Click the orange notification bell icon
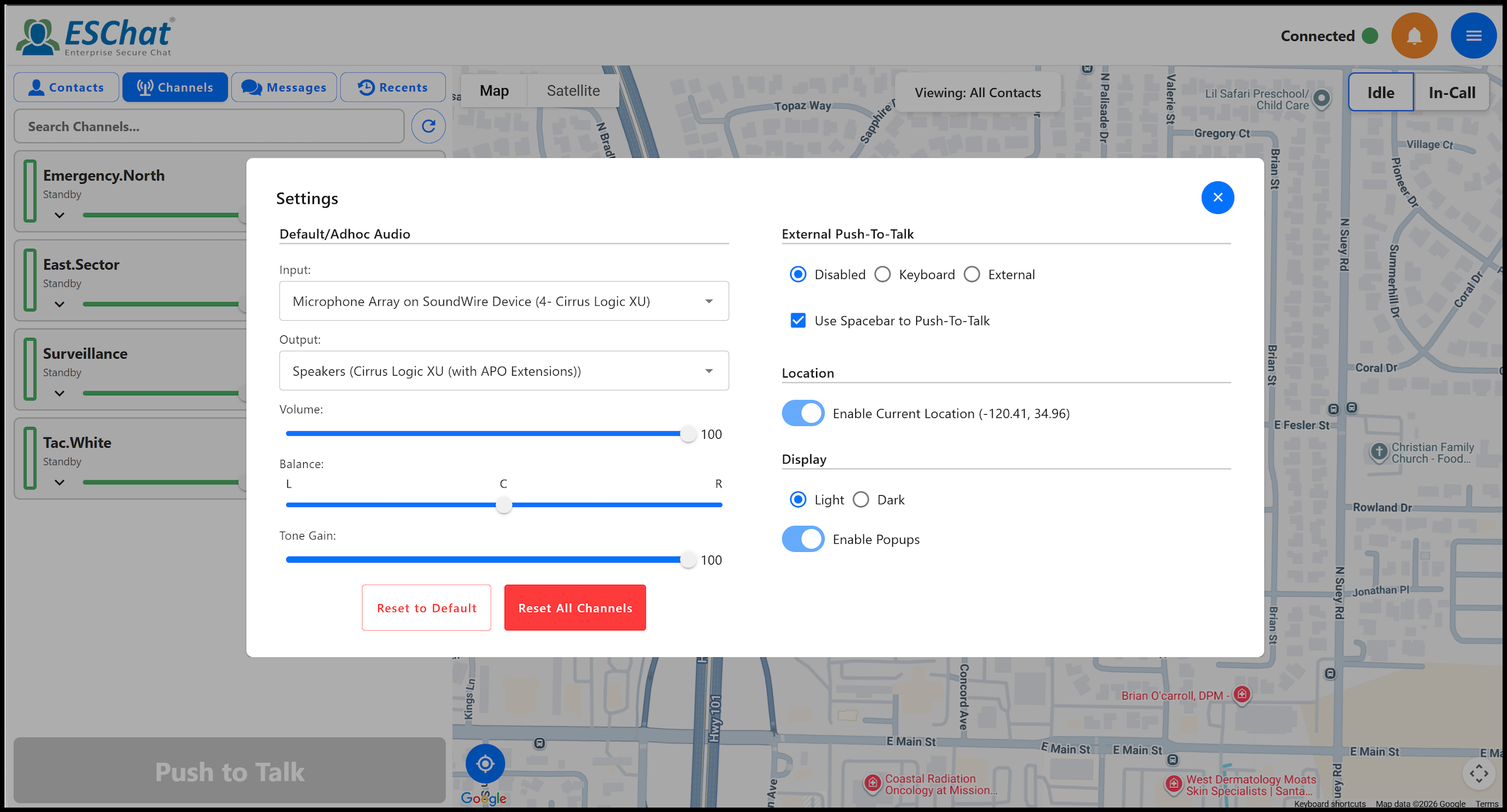Image resolution: width=1507 pixels, height=812 pixels. coord(1414,36)
